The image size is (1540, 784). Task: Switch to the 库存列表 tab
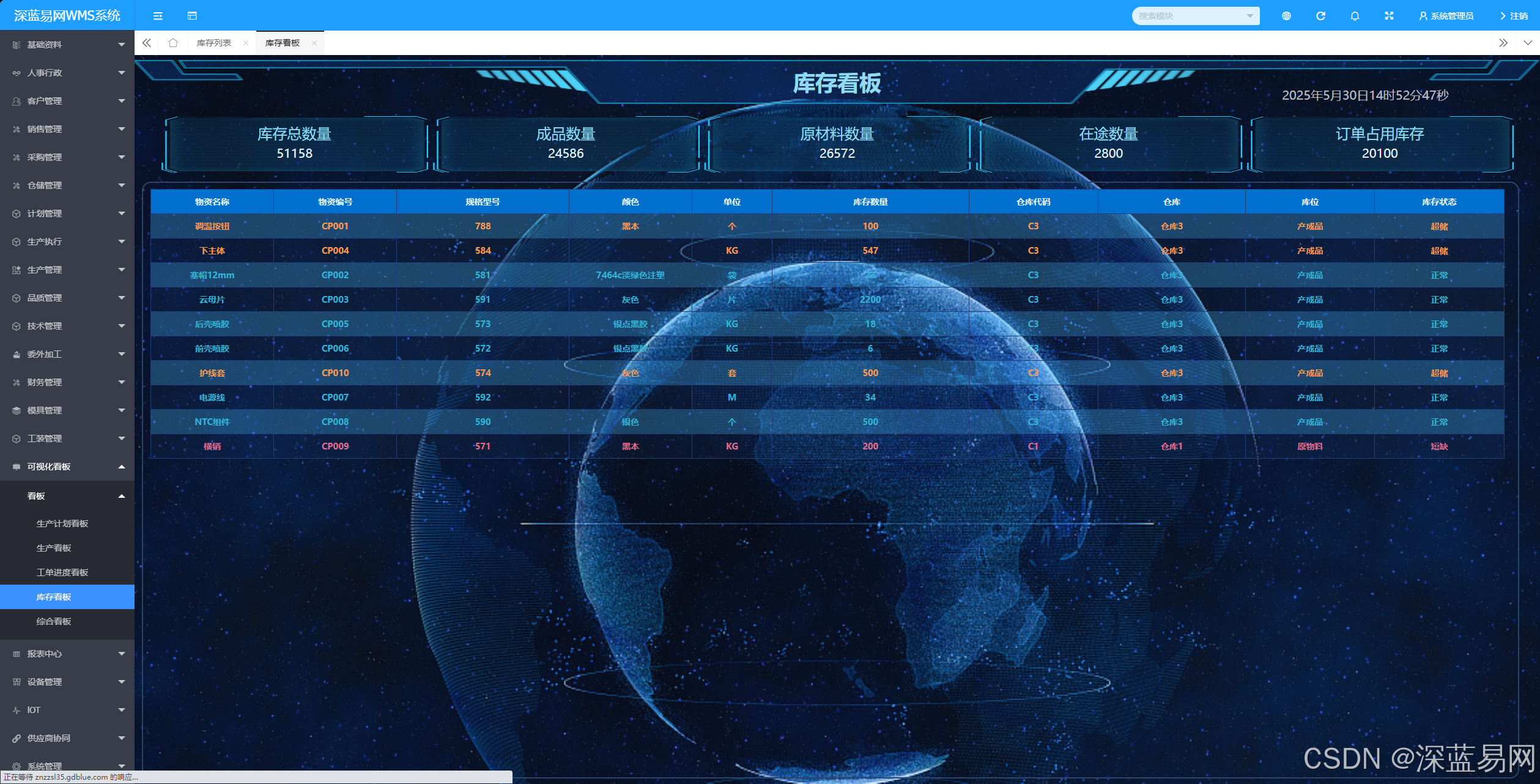tap(213, 43)
